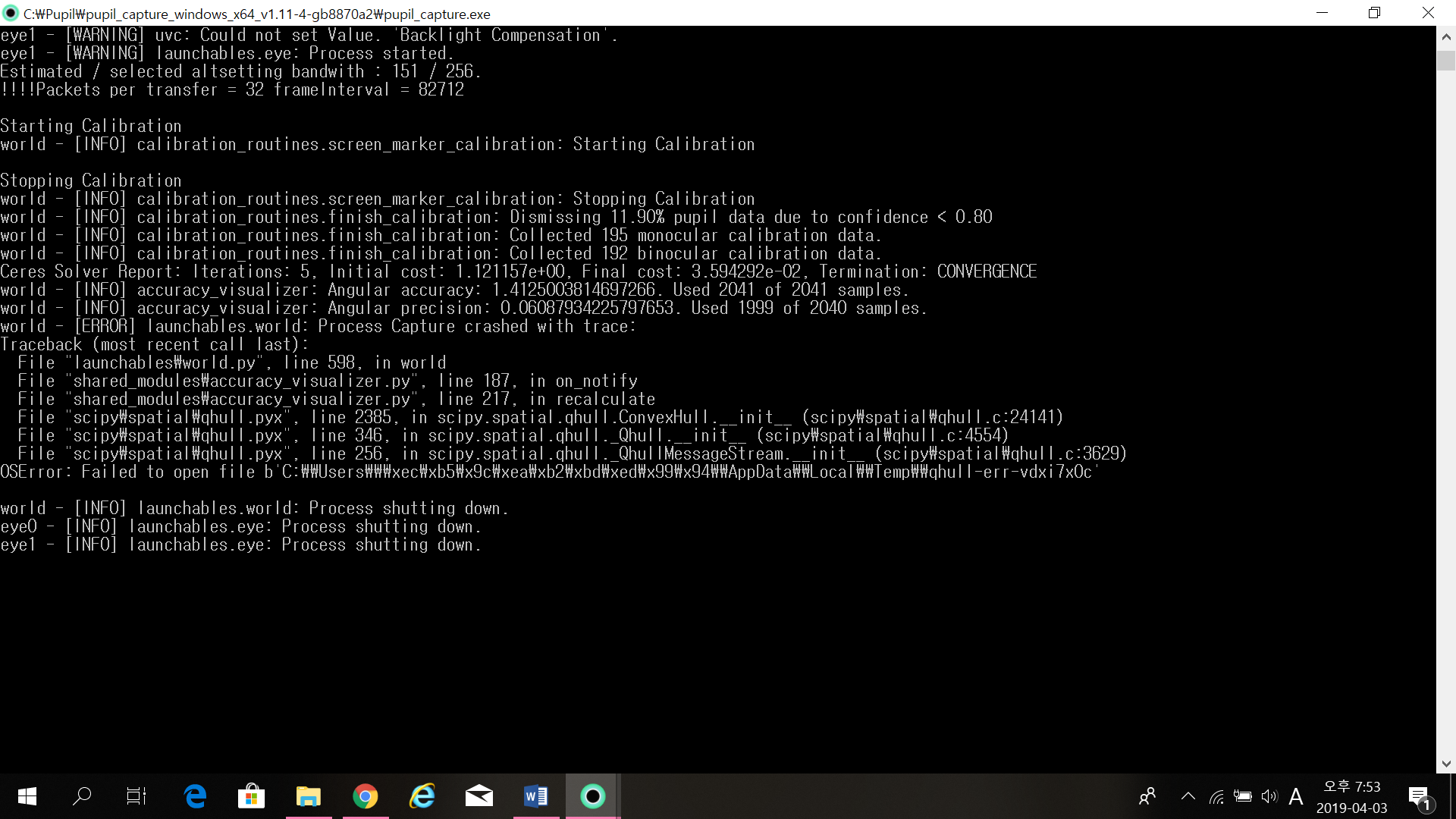Open Microsoft Word from the taskbar
1456x819 pixels.
click(x=535, y=796)
